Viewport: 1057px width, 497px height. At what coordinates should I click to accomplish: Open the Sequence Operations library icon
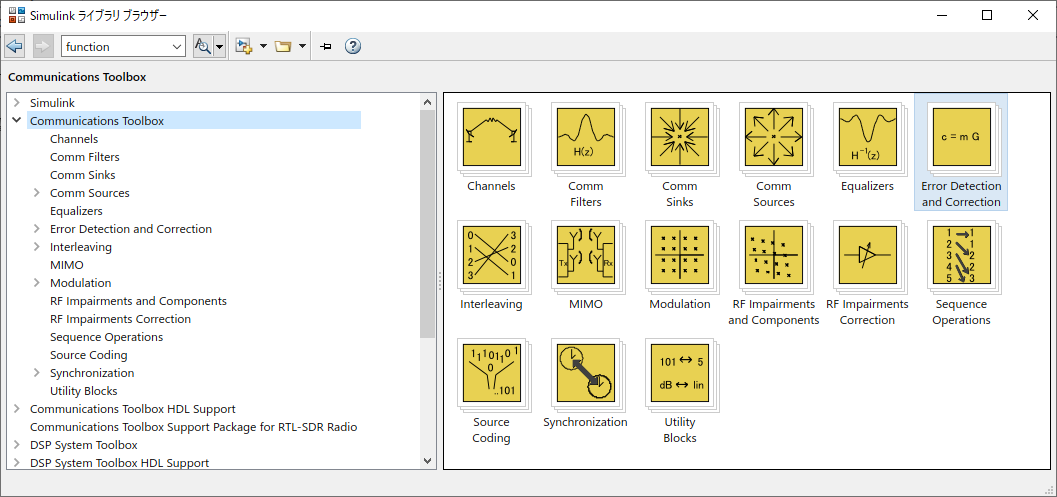click(962, 255)
